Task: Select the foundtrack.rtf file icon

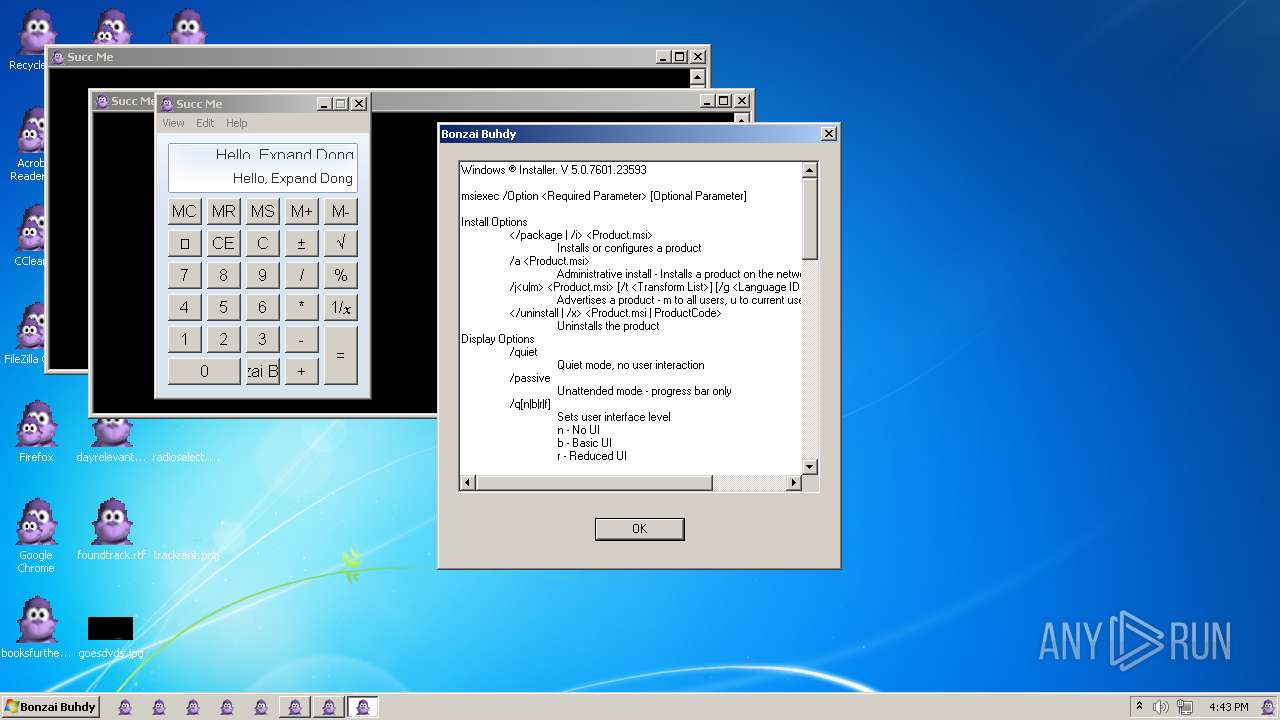Action: pyautogui.click(x=112, y=530)
